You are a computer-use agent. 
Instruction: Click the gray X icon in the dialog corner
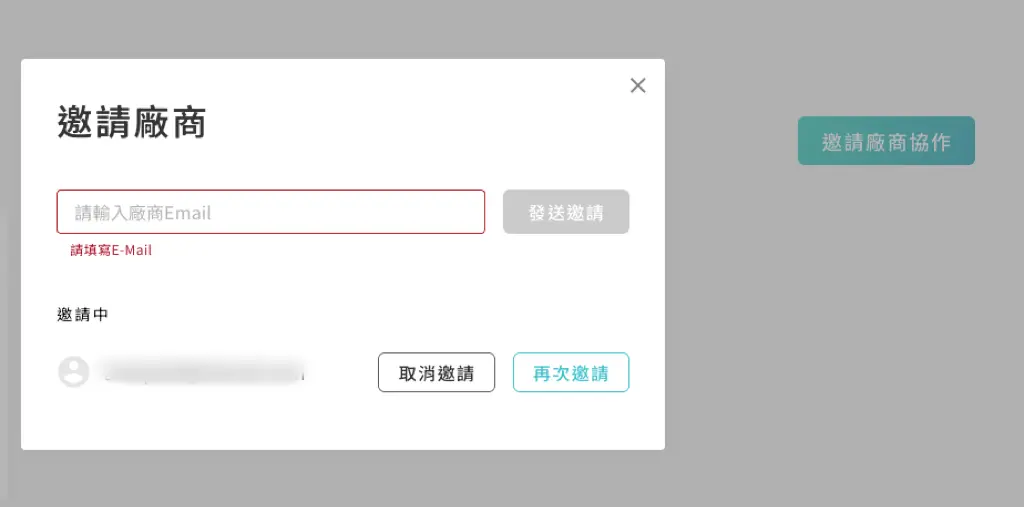point(638,86)
